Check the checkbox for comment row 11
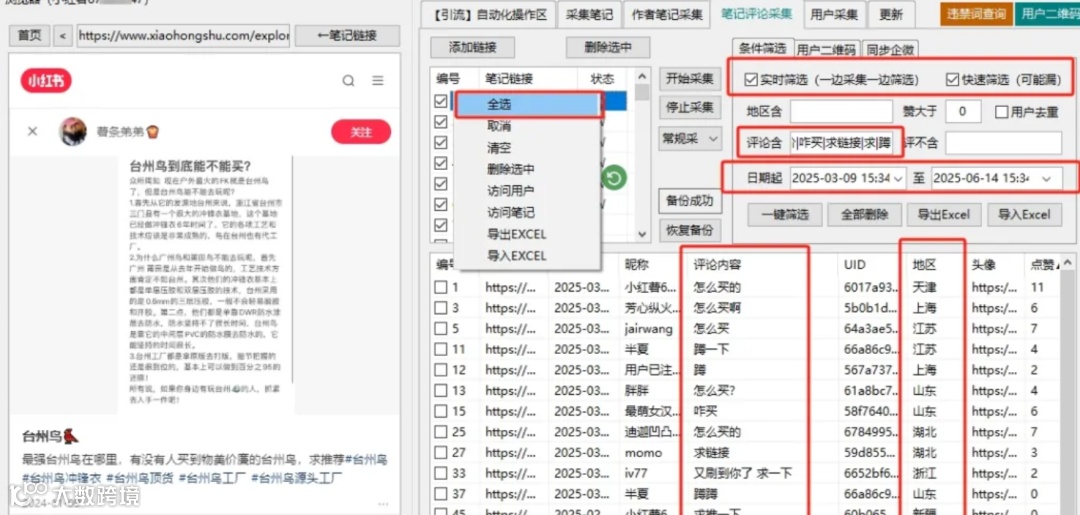This screenshot has width=1080, height=515. point(441,350)
